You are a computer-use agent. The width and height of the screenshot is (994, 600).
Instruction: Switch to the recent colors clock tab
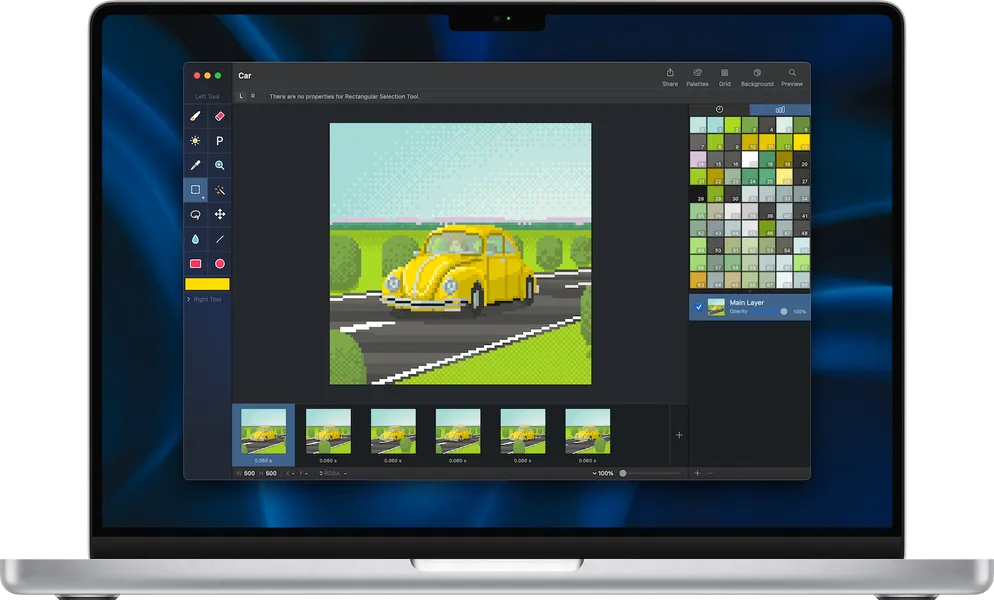[x=719, y=109]
